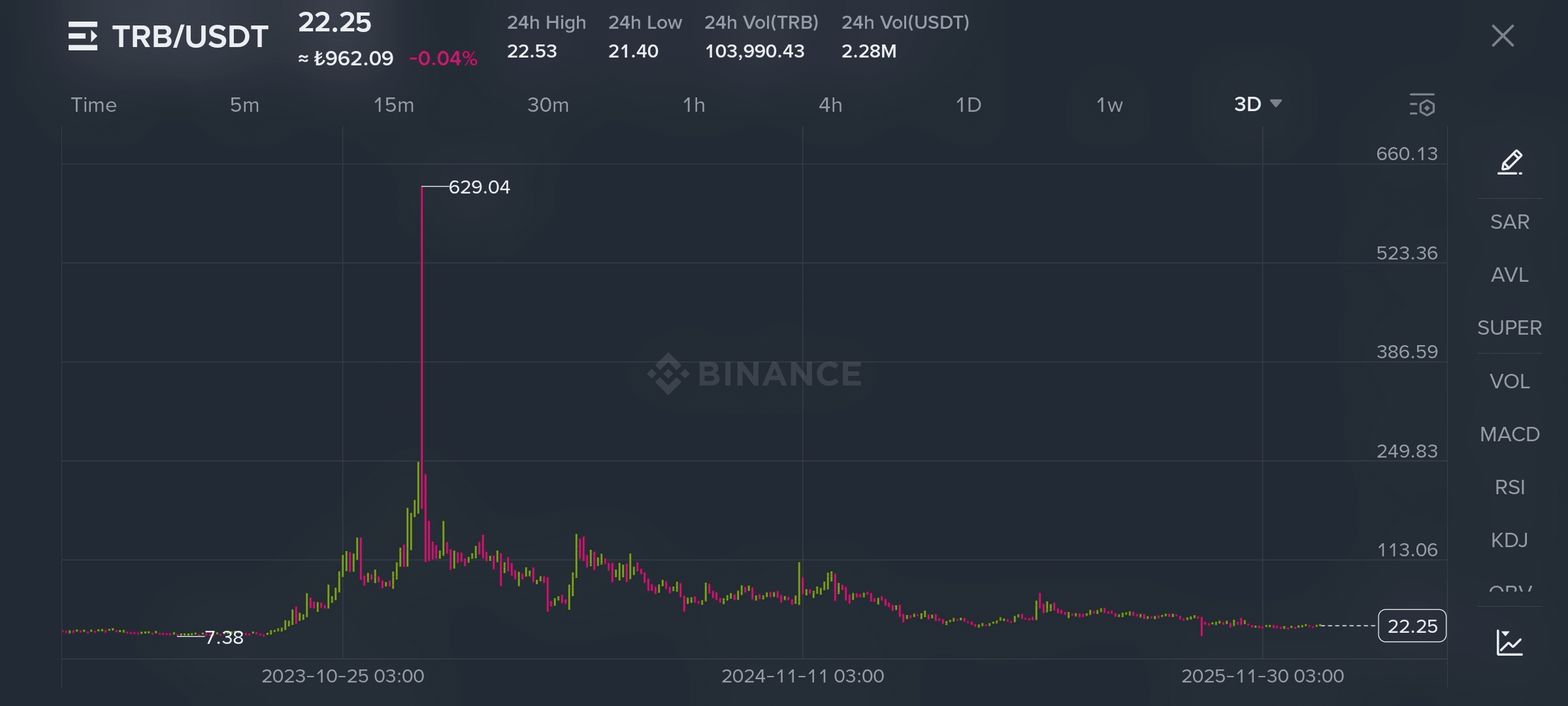The width and height of the screenshot is (1568, 706).
Task: Click the line chart icon at bottom right
Action: (1509, 643)
